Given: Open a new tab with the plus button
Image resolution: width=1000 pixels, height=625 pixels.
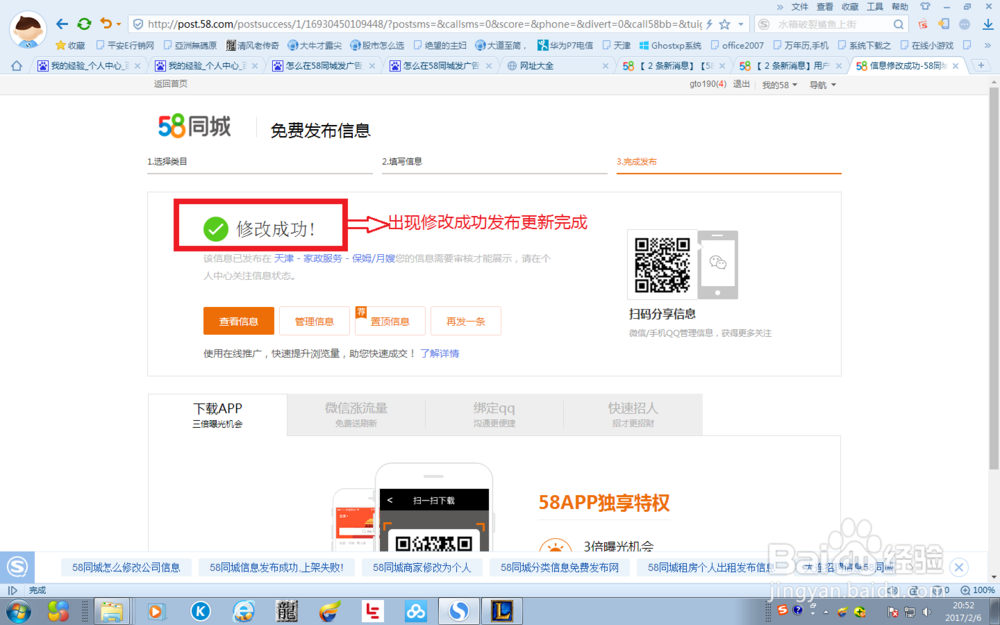Looking at the screenshot, I should click(981, 66).
